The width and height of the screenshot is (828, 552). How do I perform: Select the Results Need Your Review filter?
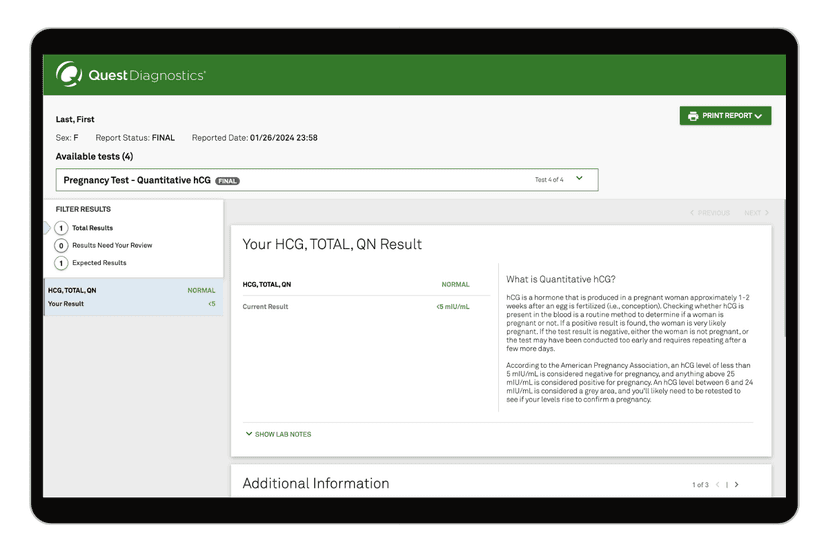click(x=111, y=245)
